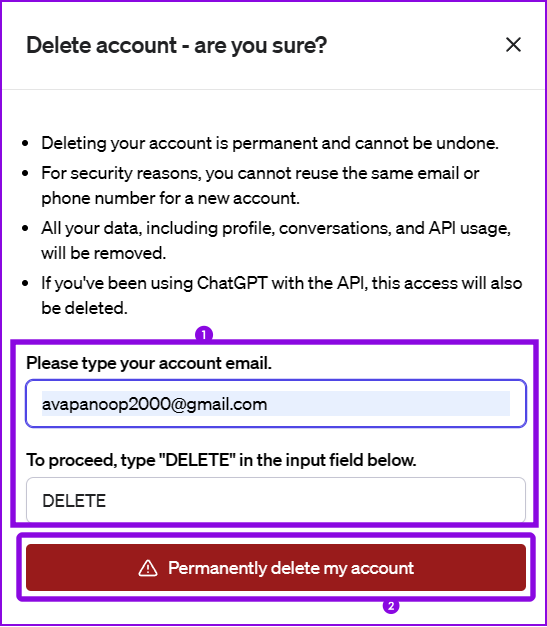Click the "be deleted." line of text
The image size is (547, 627).
coord(84,308)
